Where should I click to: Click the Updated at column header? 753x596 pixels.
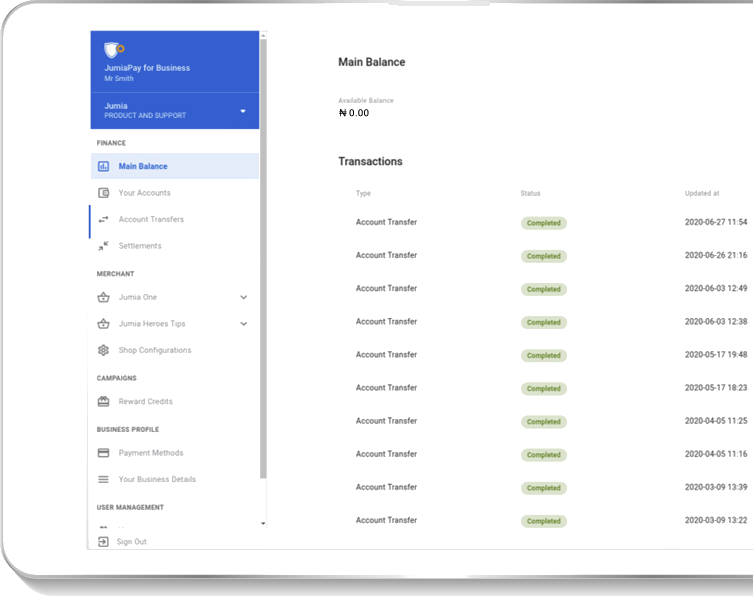point(702,193)
